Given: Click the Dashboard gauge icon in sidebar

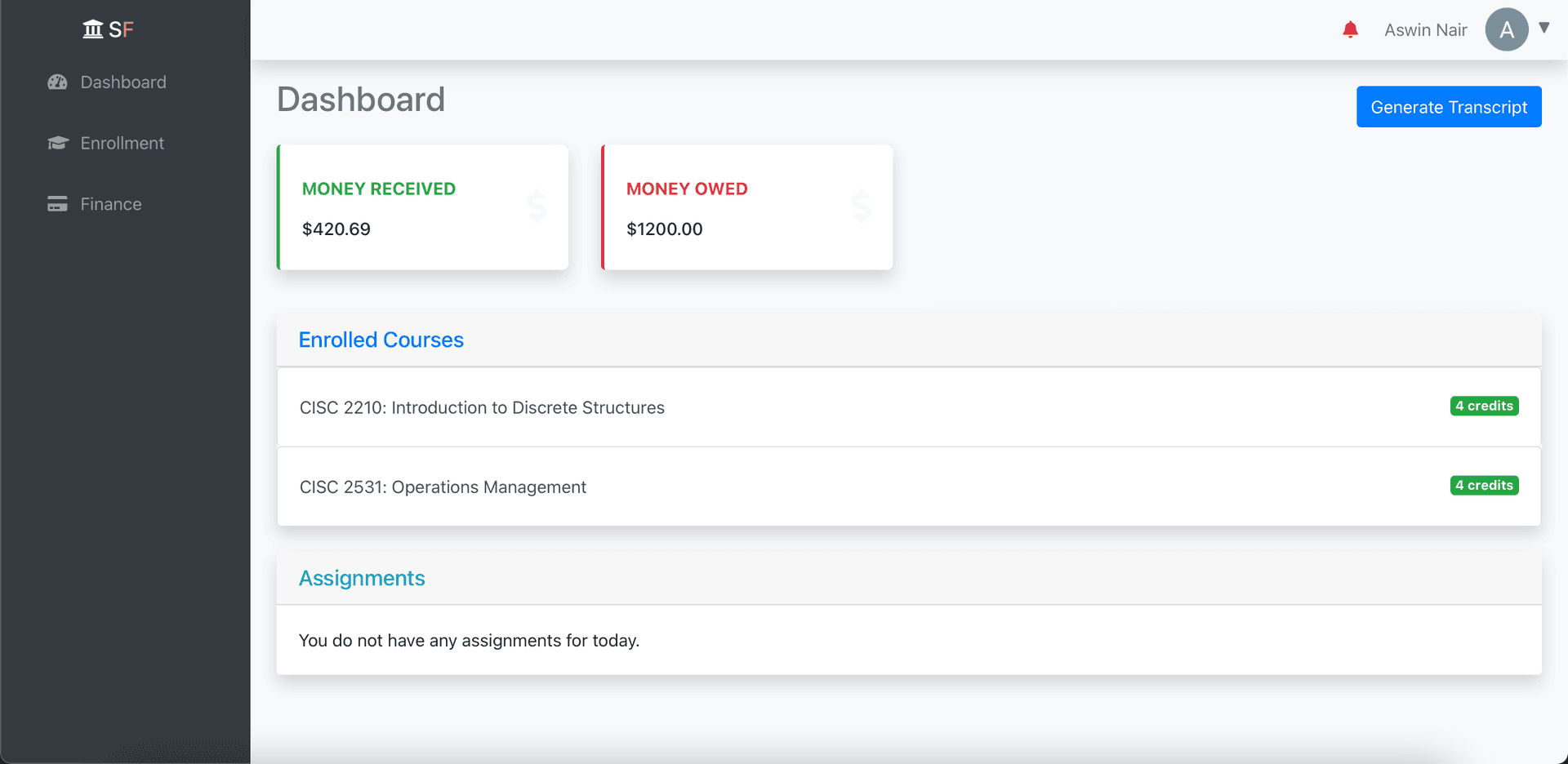Looking at the screenshot, I should click(x=57, y=82).
